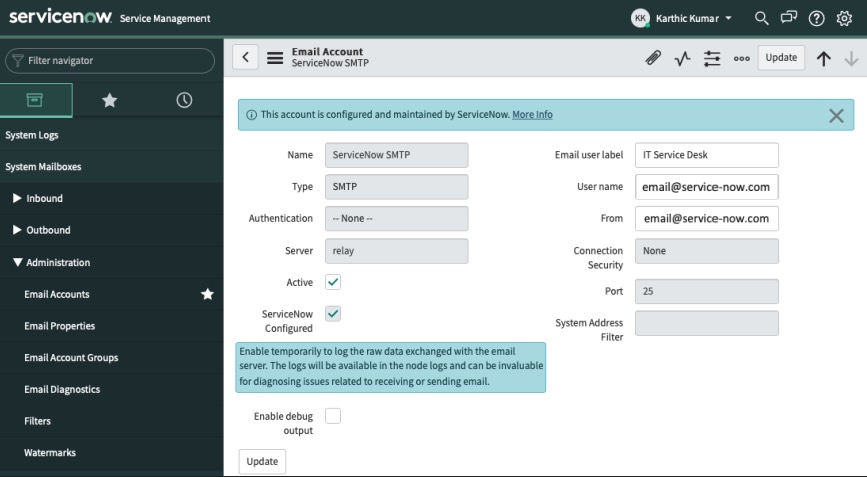
Task: Open System Logs application
Action: tap(32, 135)
